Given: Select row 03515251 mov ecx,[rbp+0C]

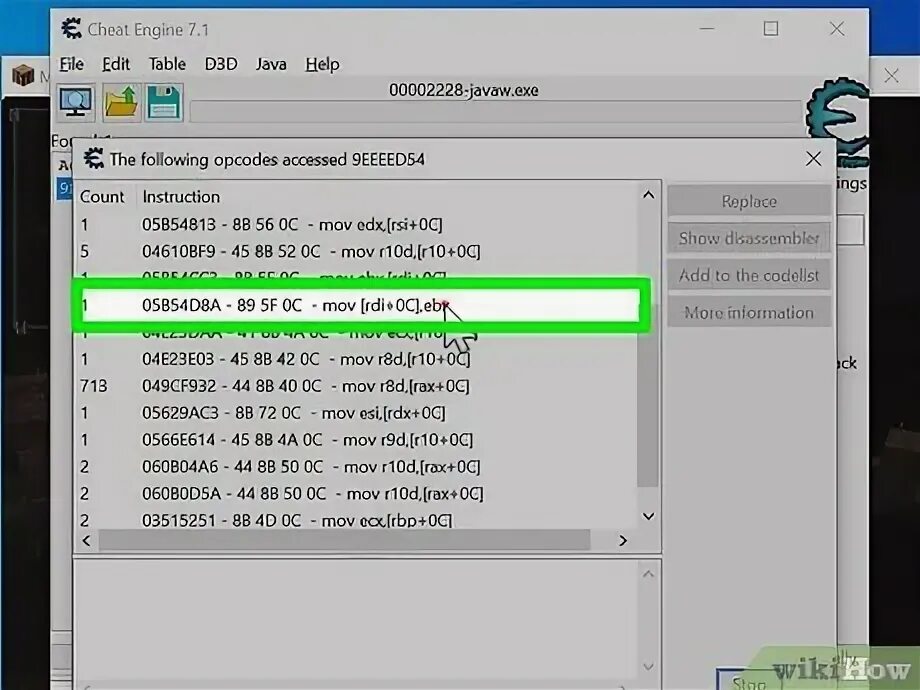Looking at the screenshot, I should [357, 520].
